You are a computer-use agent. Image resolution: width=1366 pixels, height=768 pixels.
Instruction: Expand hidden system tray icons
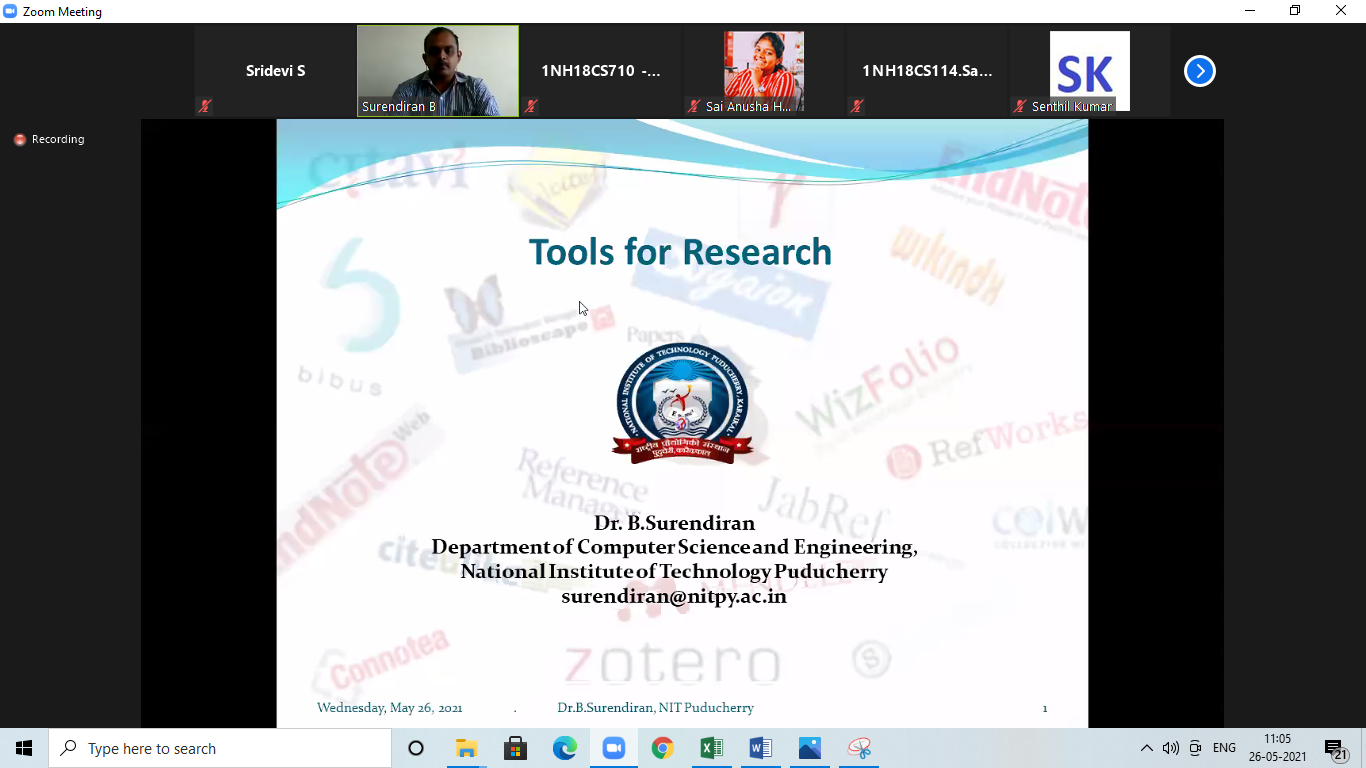coord(1146,748)
